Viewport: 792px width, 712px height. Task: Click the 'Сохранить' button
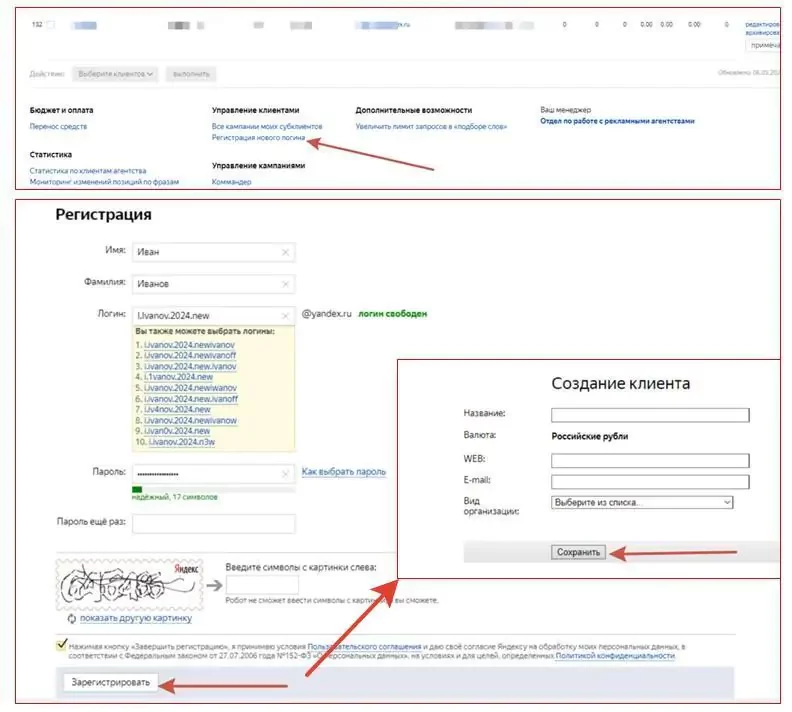pos(578,552)
